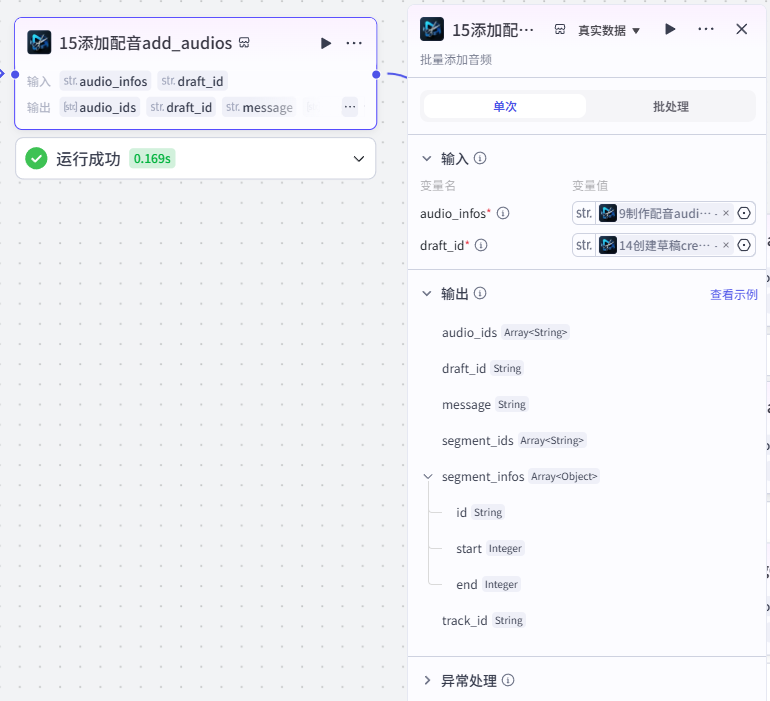Screen dimensions: 770x701
Task: Show info tooltip for 输入 section
Action: click(x=480, y=158)
